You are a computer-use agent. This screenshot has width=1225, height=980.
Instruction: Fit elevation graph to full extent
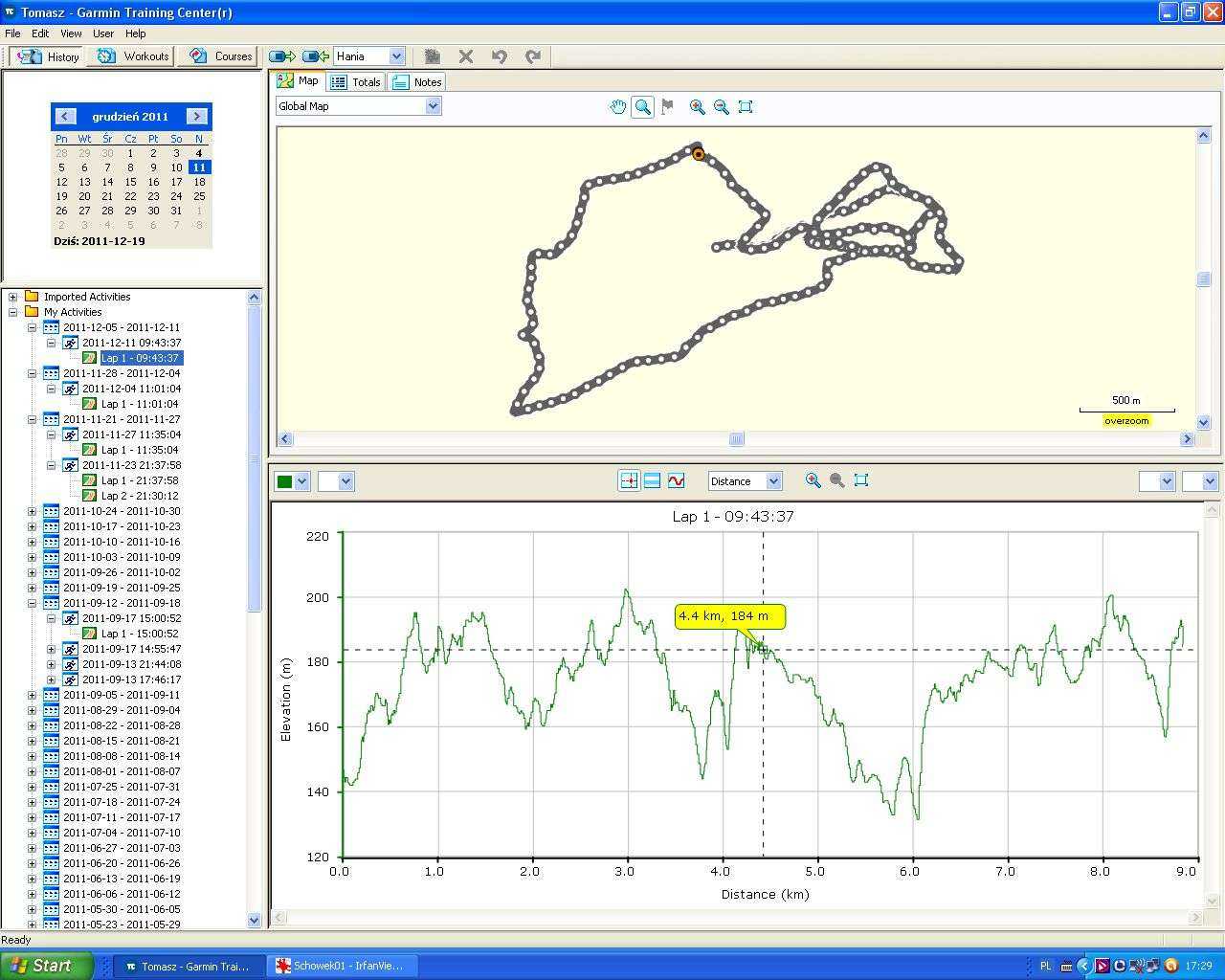click(x=861, y=480)
